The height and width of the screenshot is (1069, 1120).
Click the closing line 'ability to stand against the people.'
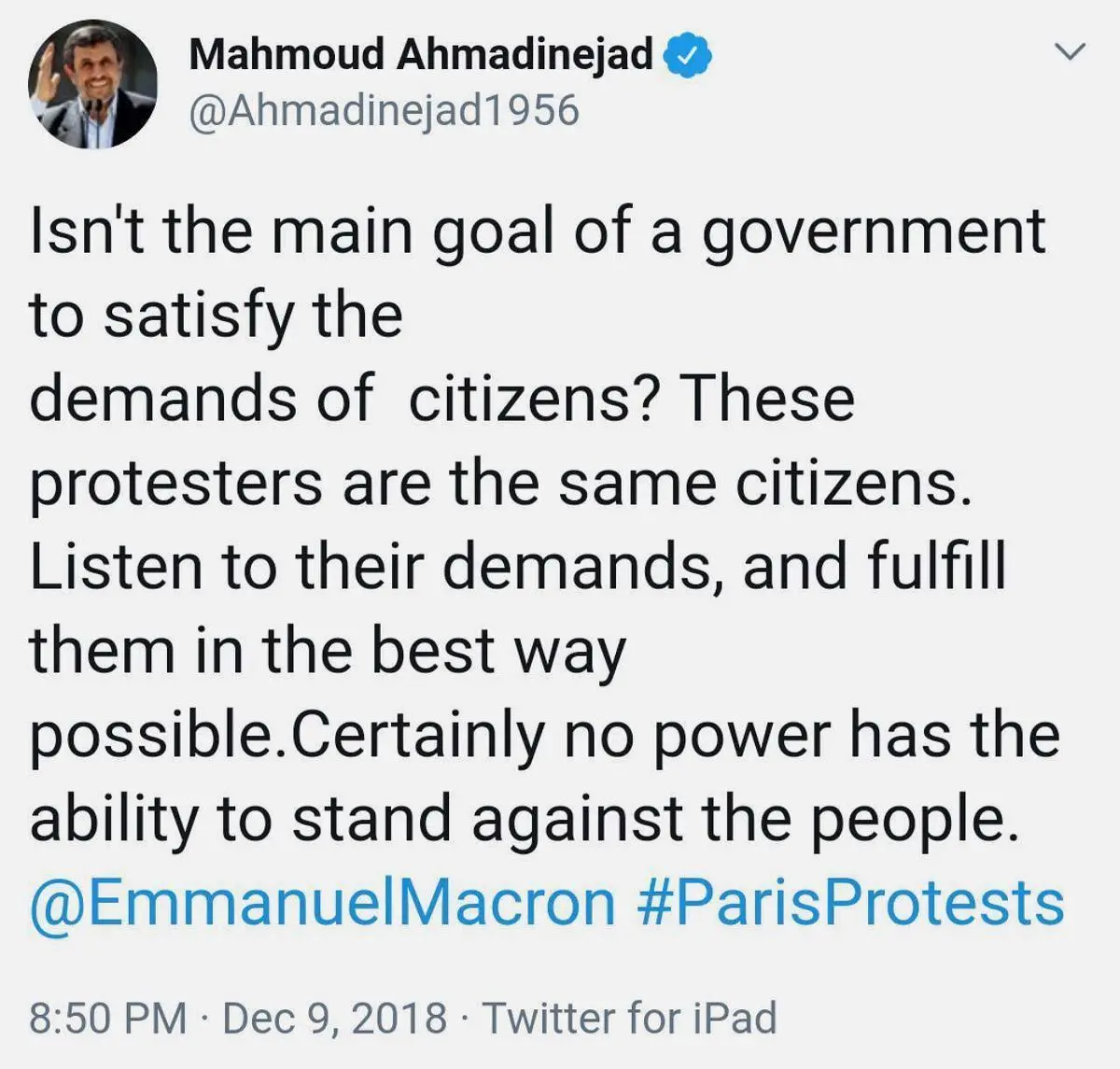[524, 820]
